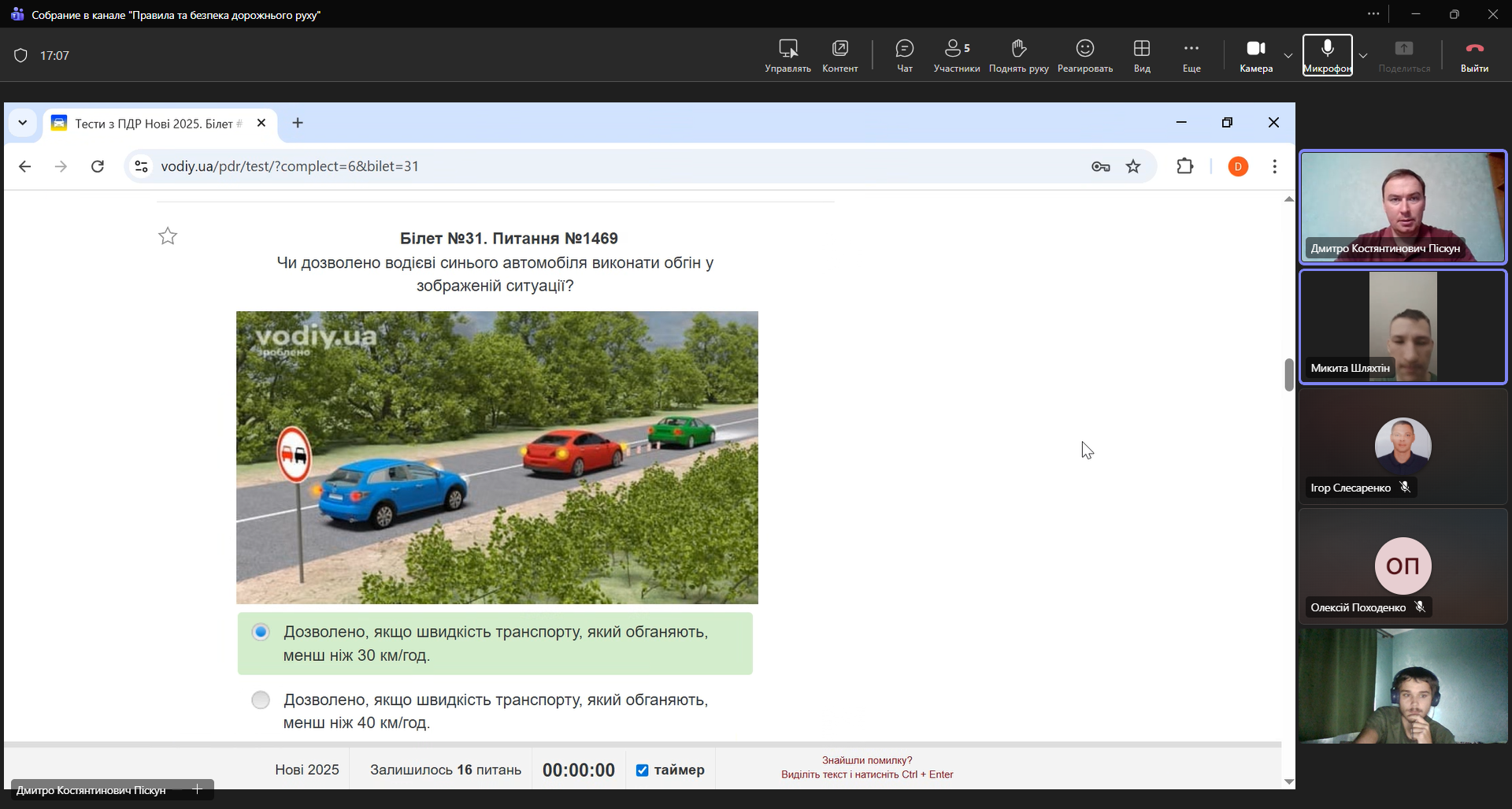This screenshot has width=1512, height=809.
Task: Expand the microphone options dropdown arrow
Action: click(1363, 56)
